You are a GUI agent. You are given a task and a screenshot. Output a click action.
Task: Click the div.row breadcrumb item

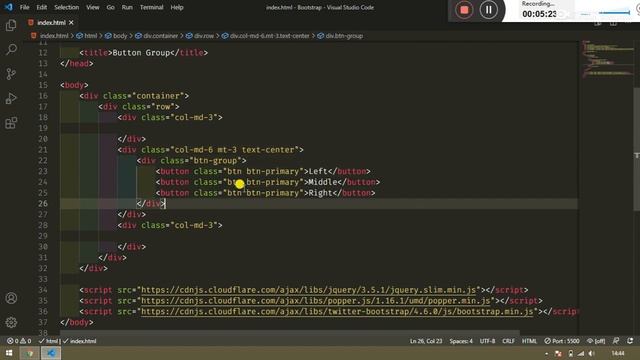(x=204, y=36)
